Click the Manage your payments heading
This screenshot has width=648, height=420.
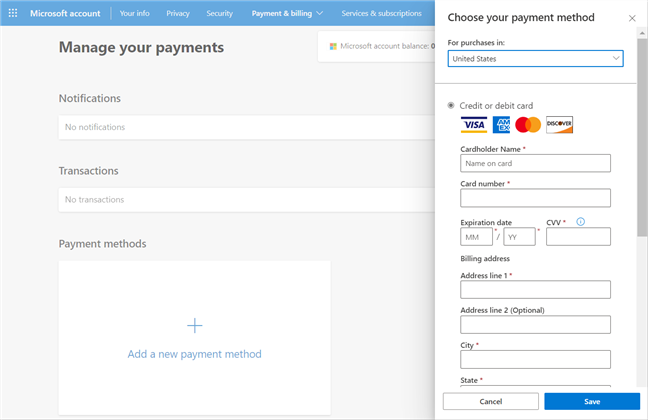click(141, 48)
